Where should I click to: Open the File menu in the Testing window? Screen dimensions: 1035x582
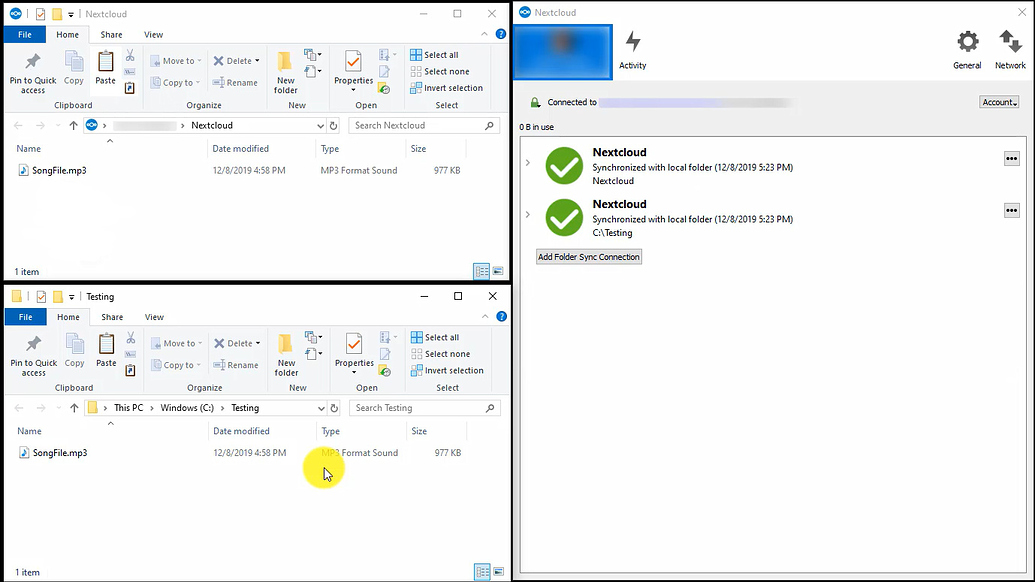(x=25, y=317)
